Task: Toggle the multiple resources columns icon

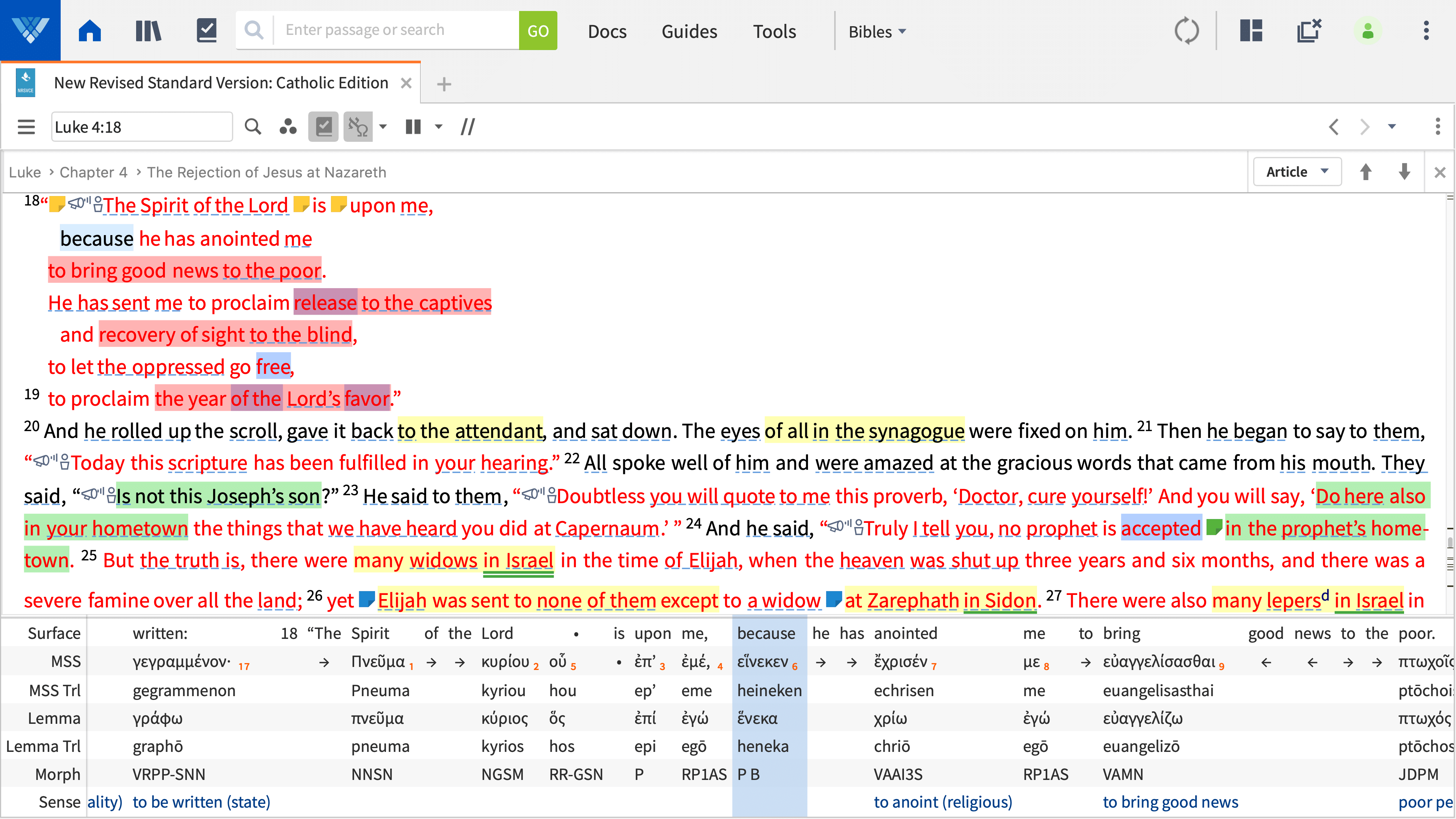Action: tap(413, 127)
